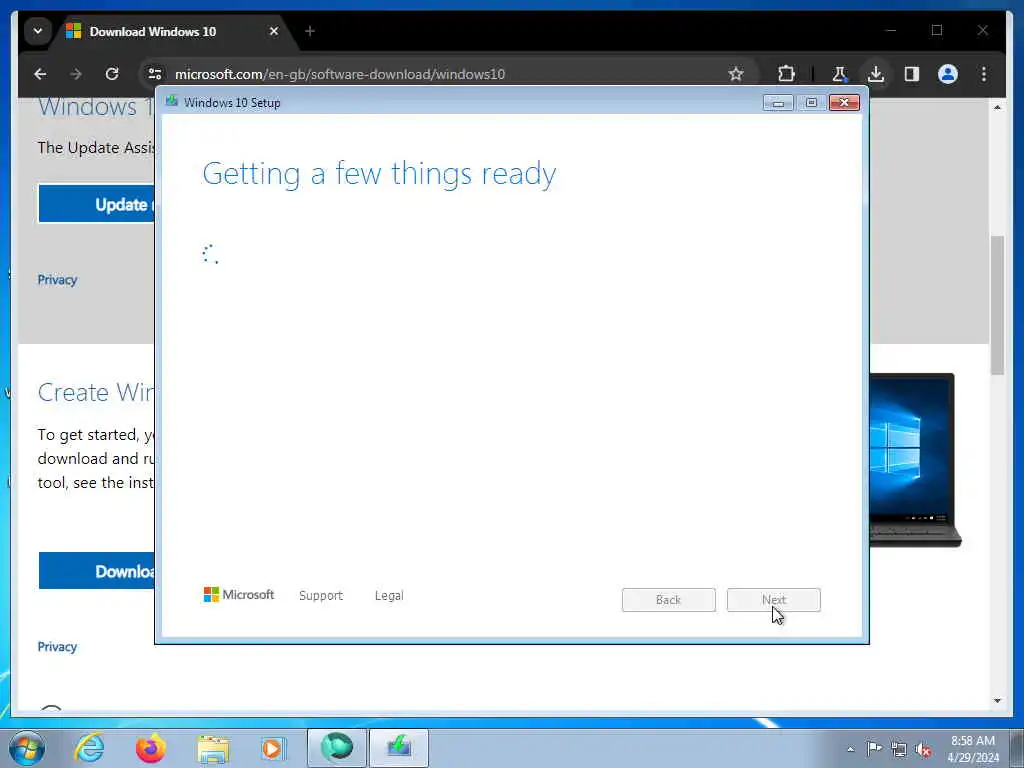This screenshot has width=1024, height=768.
Task: Open the lower Privacy link
Action: pos(57,647)
